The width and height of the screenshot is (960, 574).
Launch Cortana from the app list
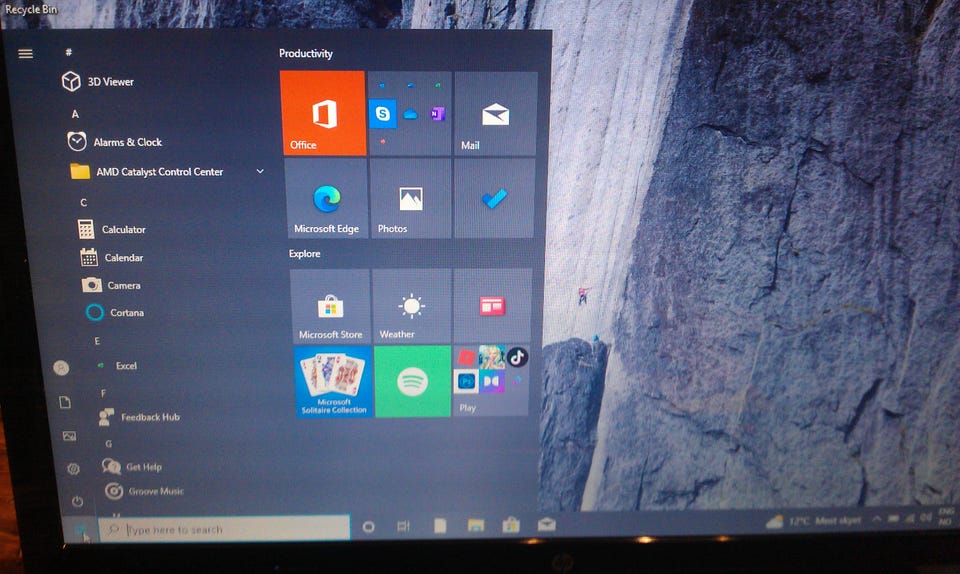[x=115, y=313]
